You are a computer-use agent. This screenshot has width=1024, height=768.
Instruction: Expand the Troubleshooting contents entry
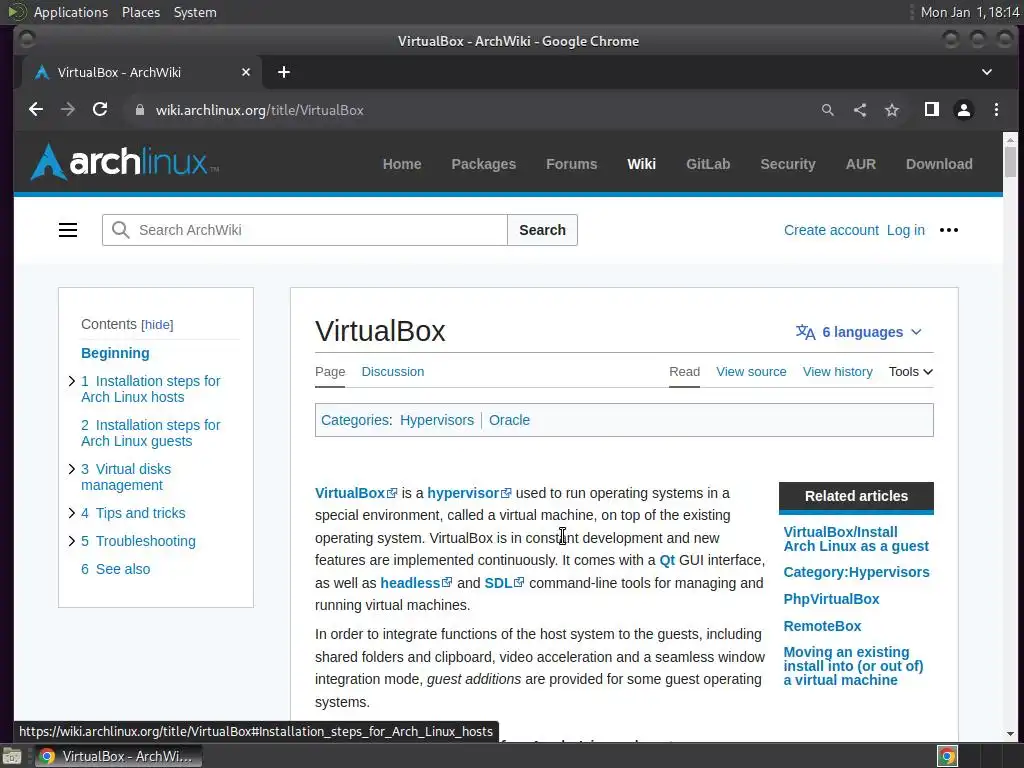click(72, 541)
